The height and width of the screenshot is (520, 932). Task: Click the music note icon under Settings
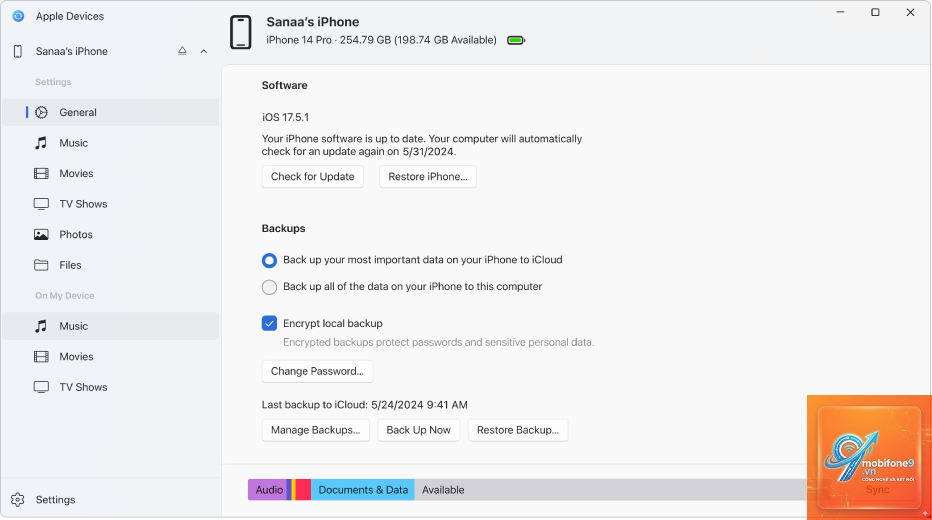(x=41, y=143)
